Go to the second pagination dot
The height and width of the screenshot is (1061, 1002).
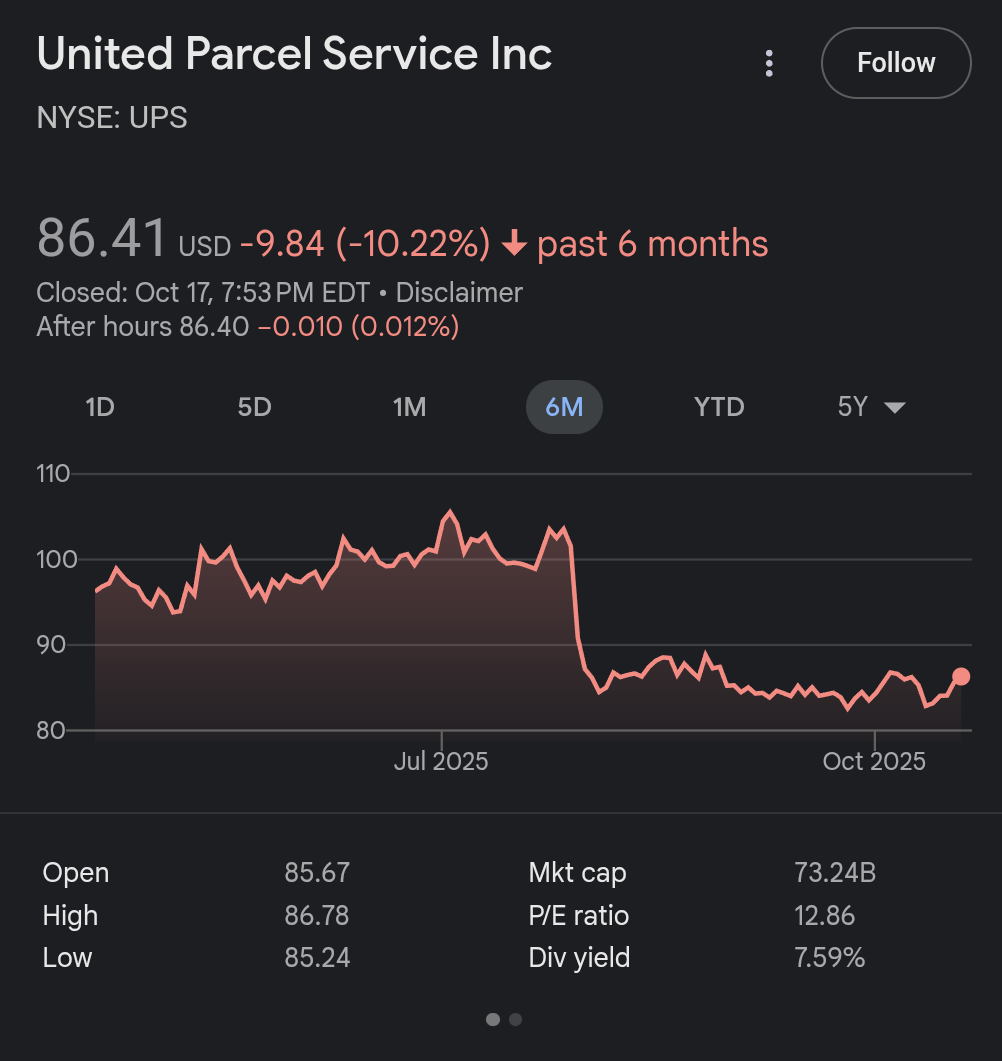click(515, 1020)
